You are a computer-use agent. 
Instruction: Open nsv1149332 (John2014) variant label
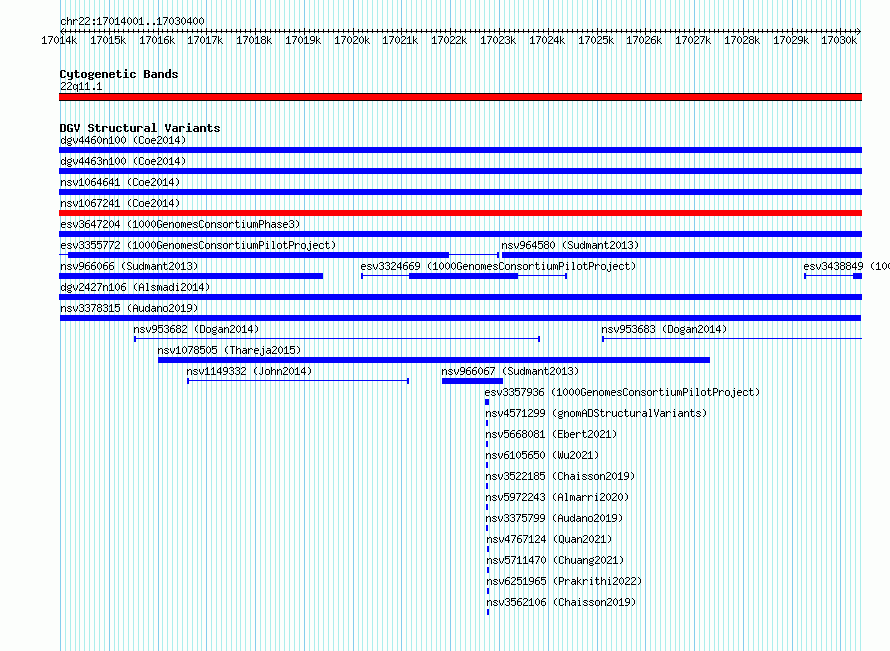[x=249, y=371]
